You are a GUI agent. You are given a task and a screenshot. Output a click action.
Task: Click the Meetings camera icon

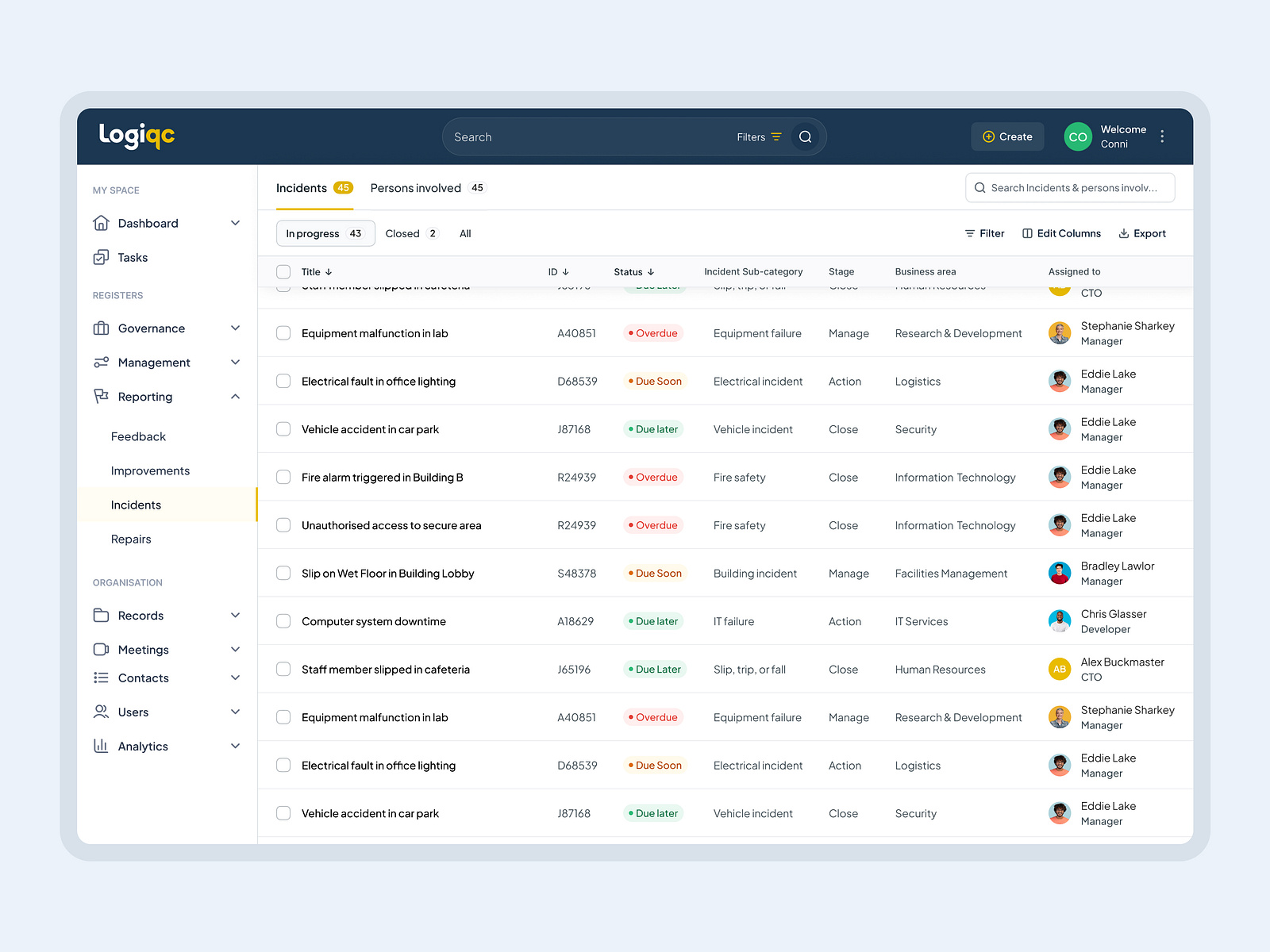point(101,650)
